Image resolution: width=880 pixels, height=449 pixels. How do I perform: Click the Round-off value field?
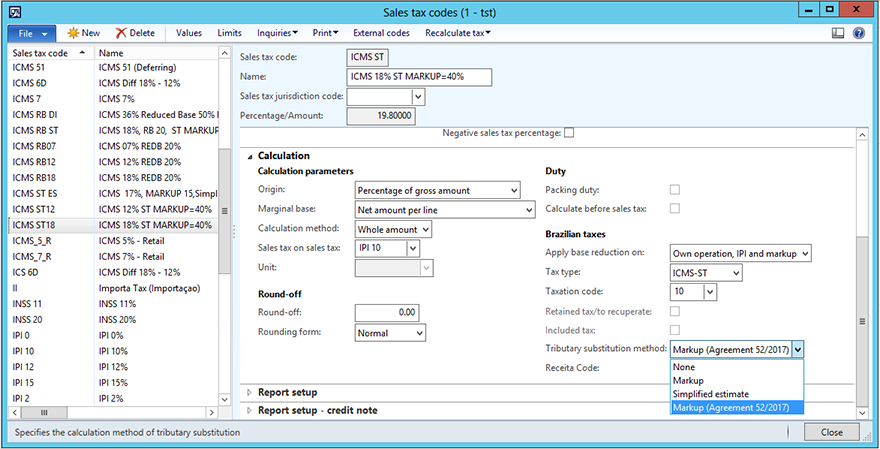(x=387, y=313)
